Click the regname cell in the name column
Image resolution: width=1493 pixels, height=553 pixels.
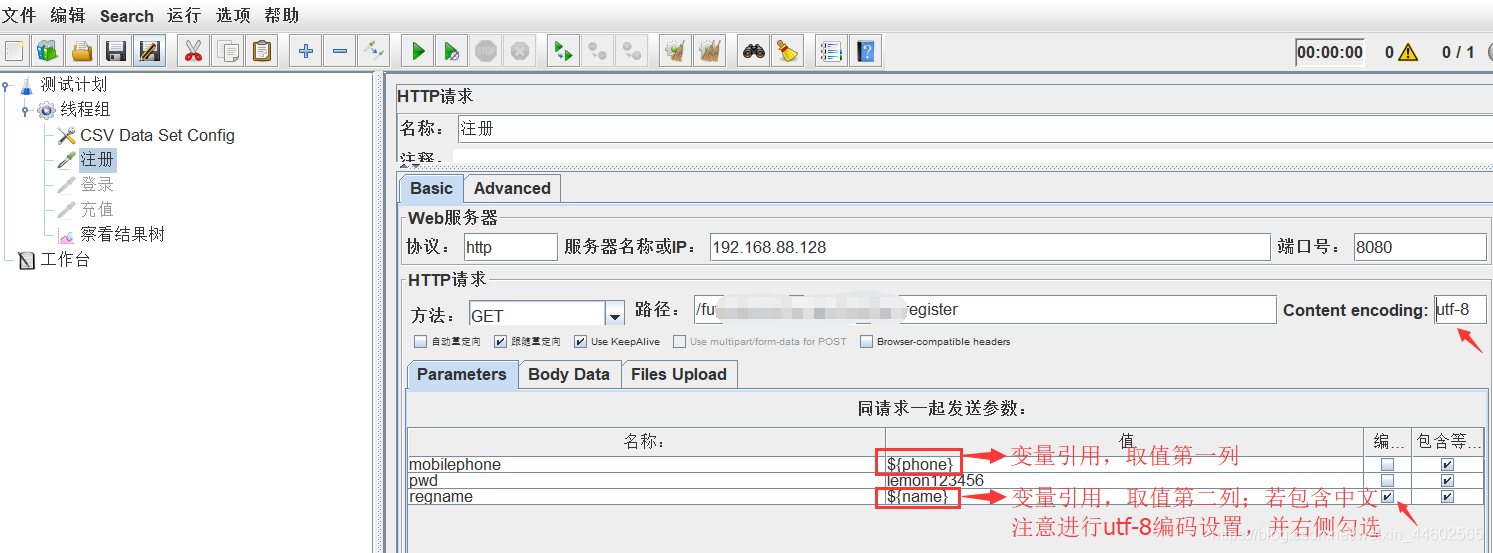[646, 497]
